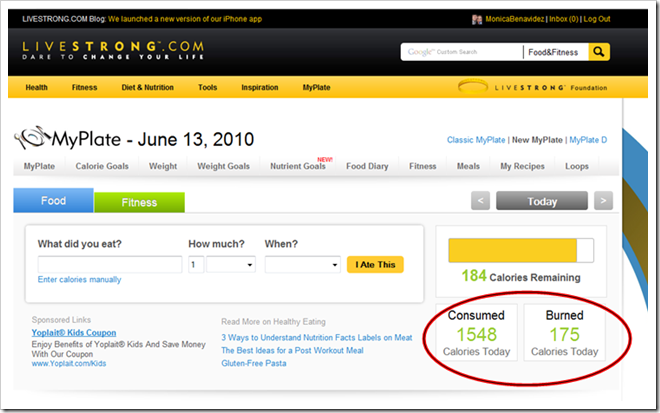Open the When meal dropdown
660x413 pixels.
(x=302, y=264)
